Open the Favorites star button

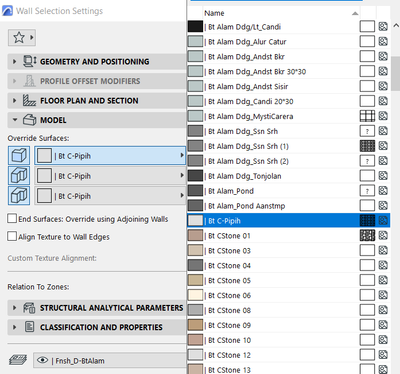(x=22, y=38)
